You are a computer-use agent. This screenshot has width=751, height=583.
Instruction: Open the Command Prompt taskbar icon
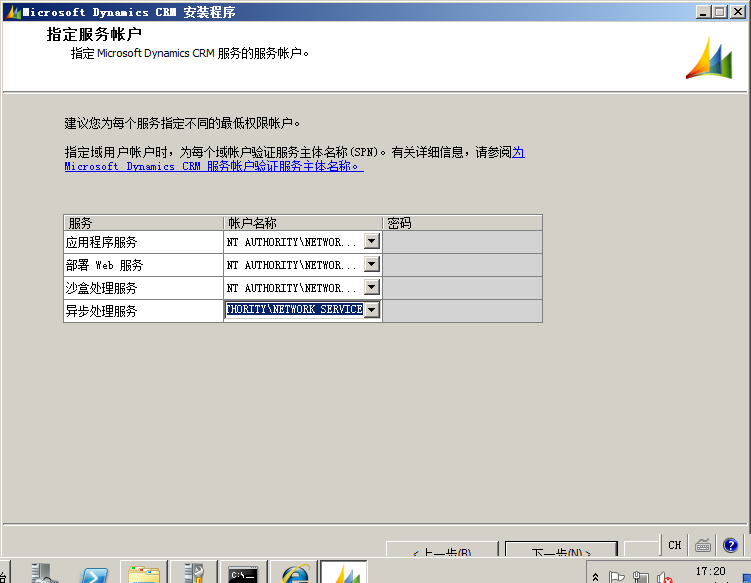point(244,572)
